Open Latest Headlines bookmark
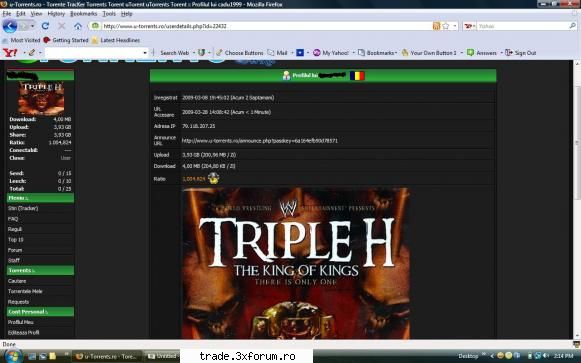Screen dimensions: 581x363 pos(116,40)
